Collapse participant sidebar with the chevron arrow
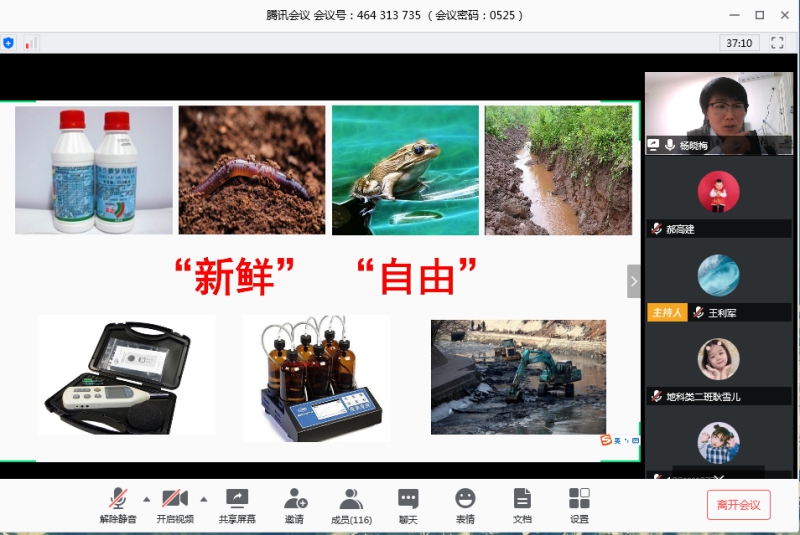The width and height of the screenshot is (800, 535). point(633,281)
